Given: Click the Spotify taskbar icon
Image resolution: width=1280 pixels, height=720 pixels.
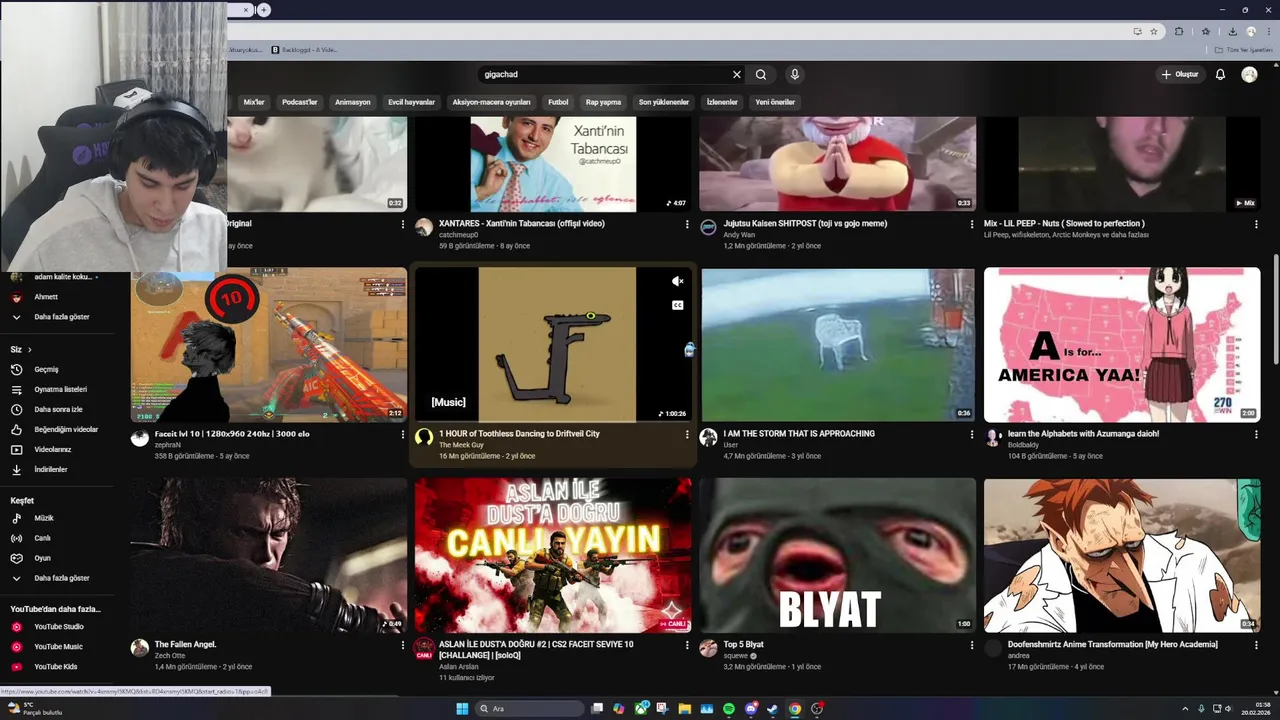Looking at the screenshot, I should click(728, 709).
